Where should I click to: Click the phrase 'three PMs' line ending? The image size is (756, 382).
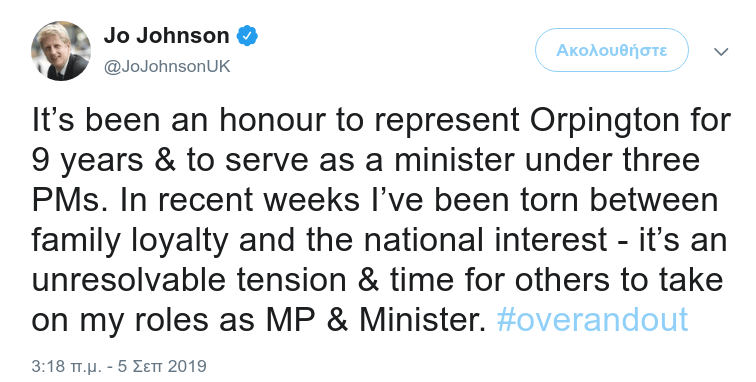[x=661, y=160]
